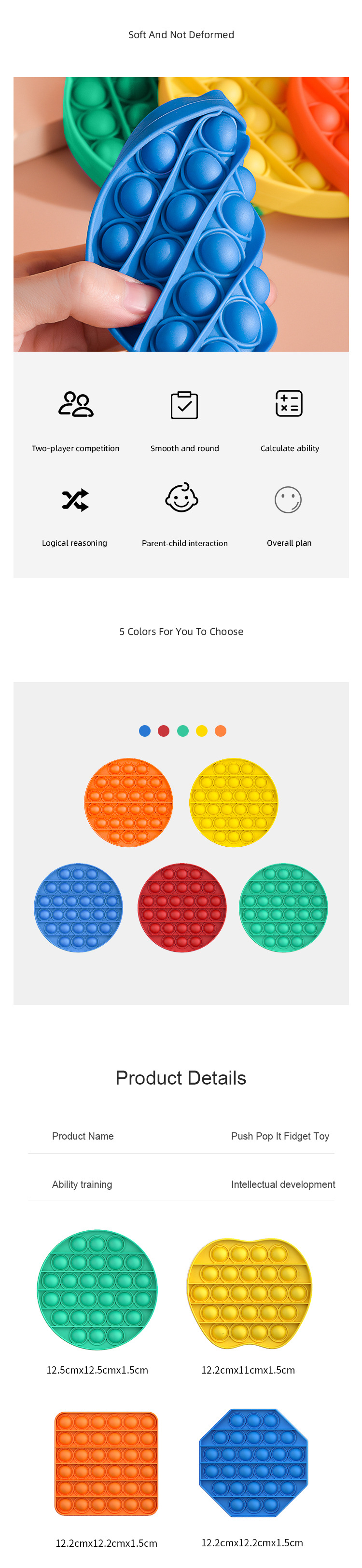Click the two-player competition people icon
Image resolution: width=362 pixels, height=1568 pixels.
pyautogui.click(x=76, y=404)
